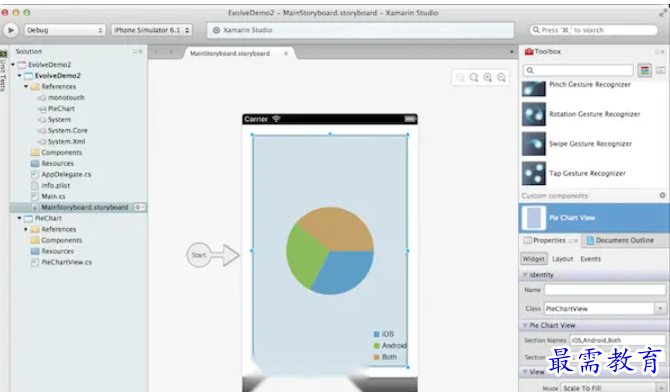Click the second zoom icon in designer
This screenshot has width=670, height=392.
point(474,77)
